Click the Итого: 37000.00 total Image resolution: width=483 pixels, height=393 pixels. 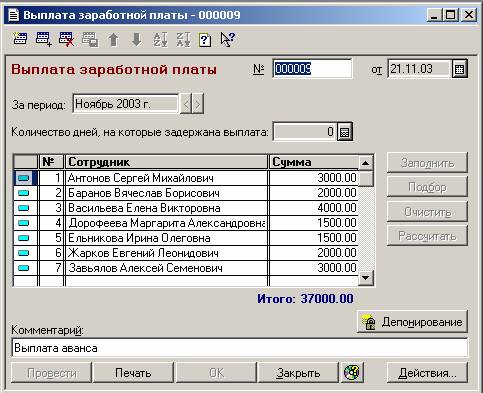pos(305,299)
